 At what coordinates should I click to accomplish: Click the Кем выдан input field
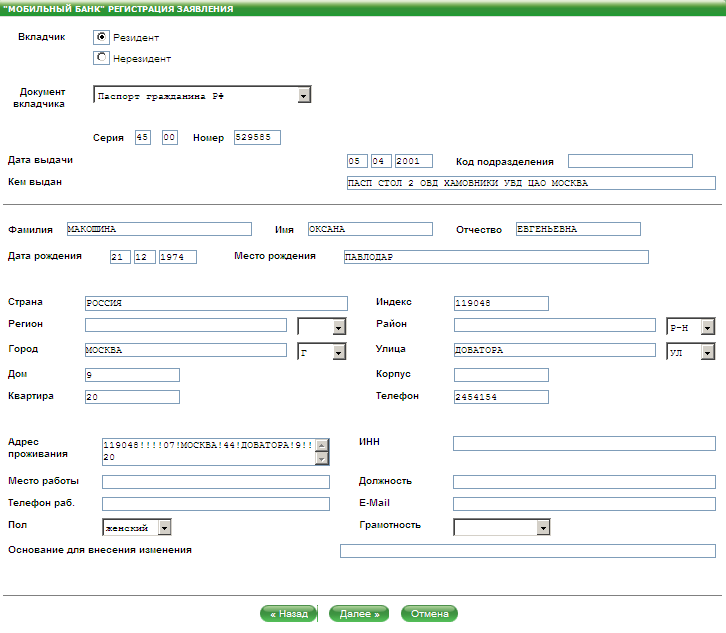click(x=531, y=183)
